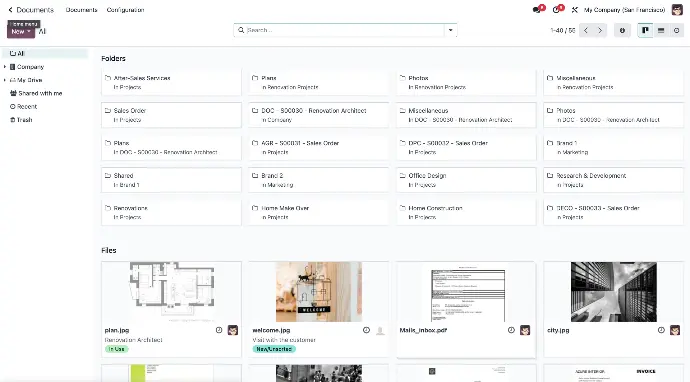Click the folder icon of Home Construction
The height and width of the screenshot is (382, 690).
coord(402,208)
